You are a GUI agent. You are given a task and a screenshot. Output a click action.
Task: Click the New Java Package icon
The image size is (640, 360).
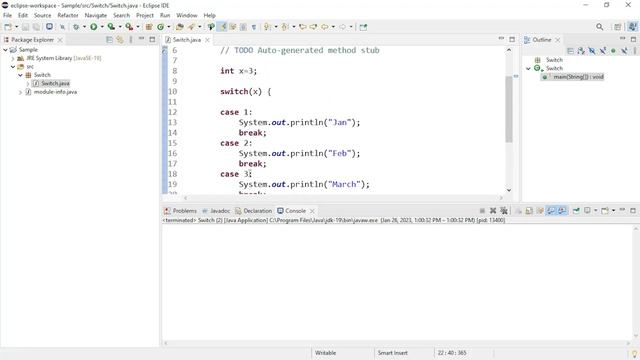click(149, 27)
